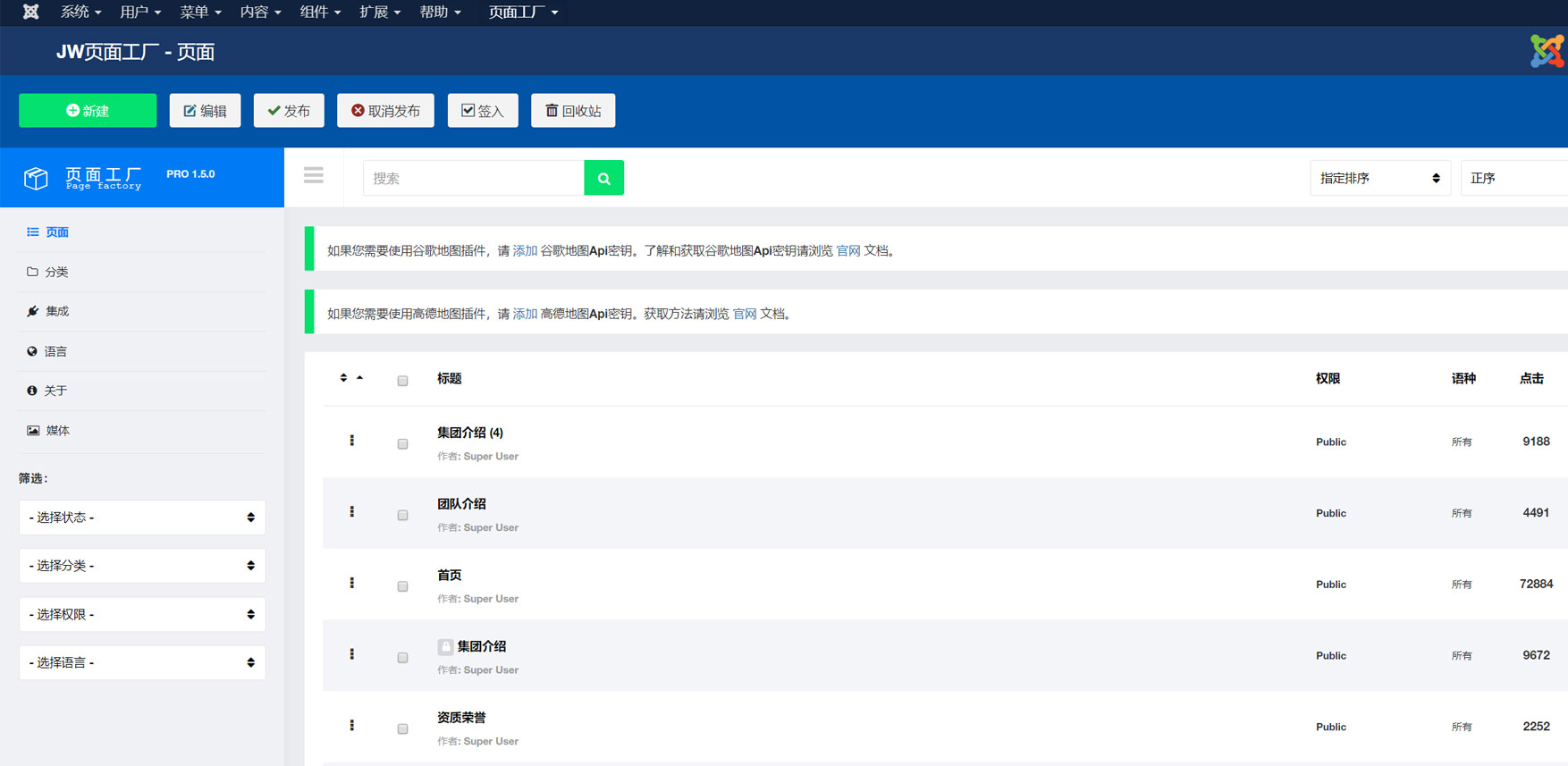
Task: Open row menu dots for 资质荣誉
Action: (352, 726)
